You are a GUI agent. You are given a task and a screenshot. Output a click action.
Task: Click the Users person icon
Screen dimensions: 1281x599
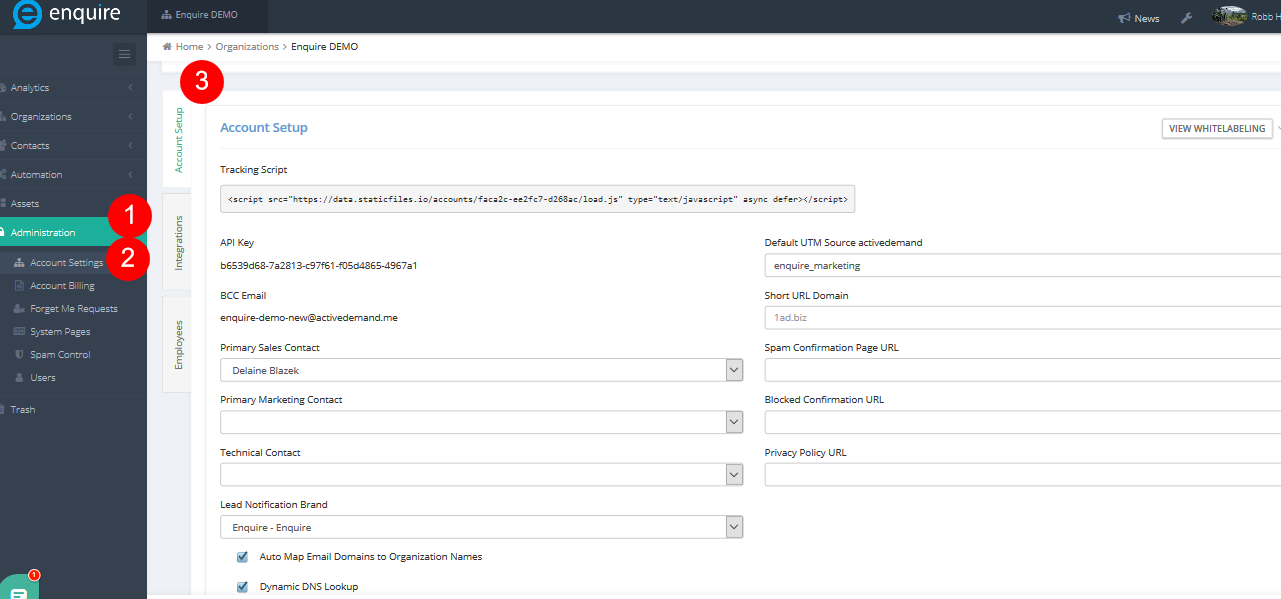coord(20,378)
